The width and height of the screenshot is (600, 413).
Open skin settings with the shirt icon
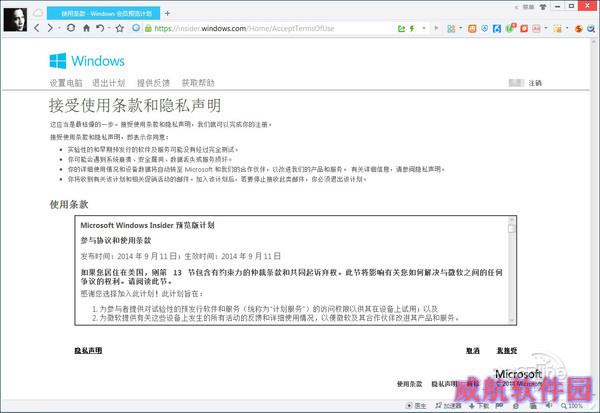[543, 7]
